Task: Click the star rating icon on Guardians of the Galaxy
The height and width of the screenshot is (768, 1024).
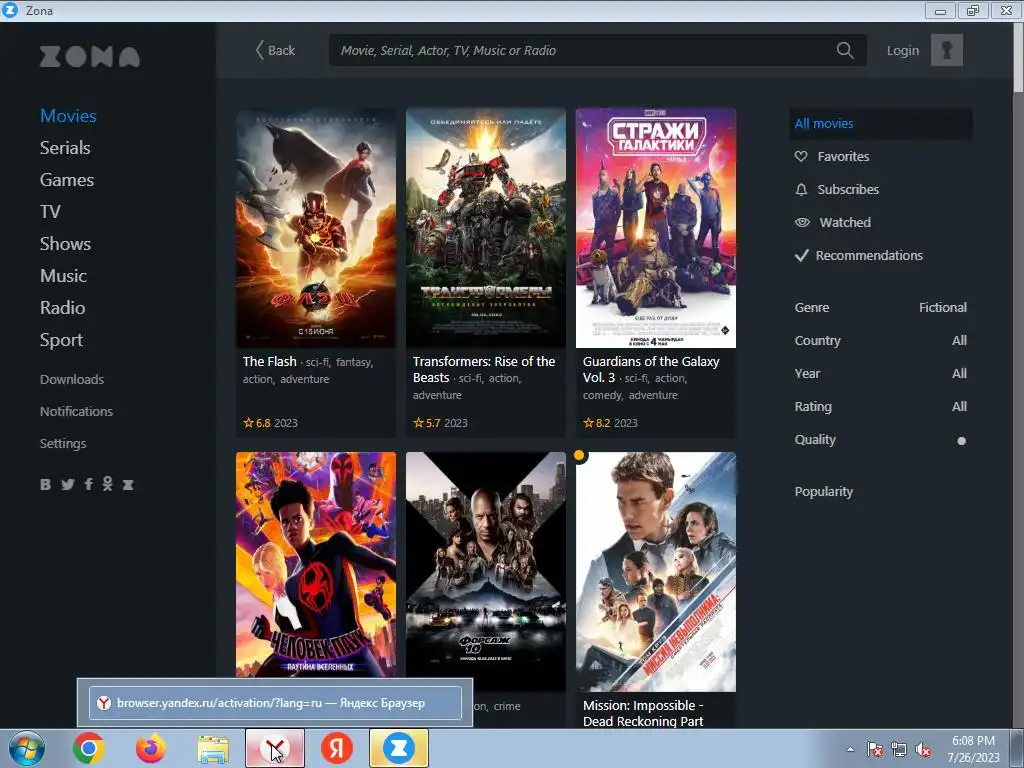Action: (x=588, y=423)
